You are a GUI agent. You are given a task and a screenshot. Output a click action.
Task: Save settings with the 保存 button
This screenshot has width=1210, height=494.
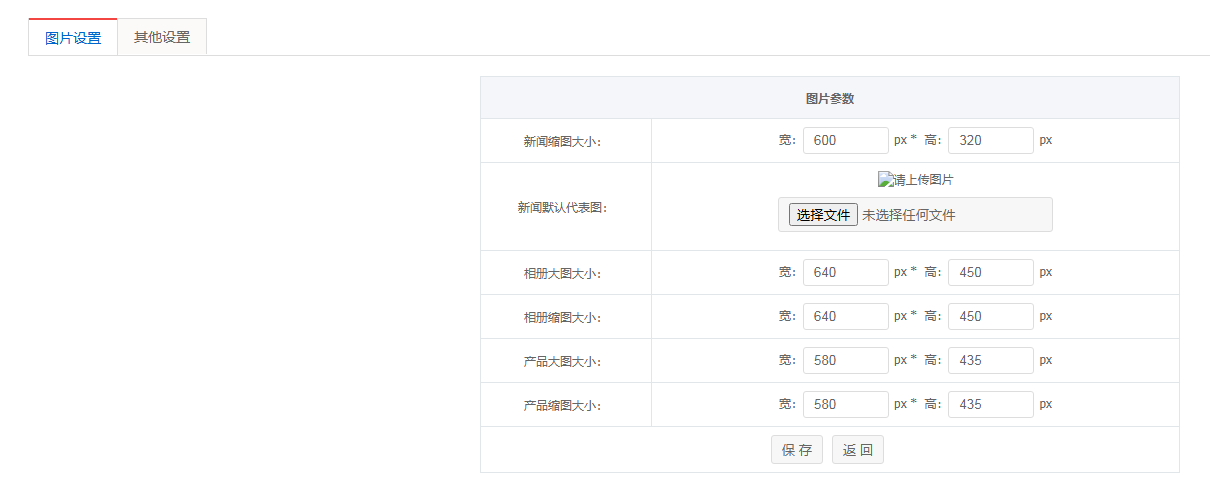click(x=796, y=450)
